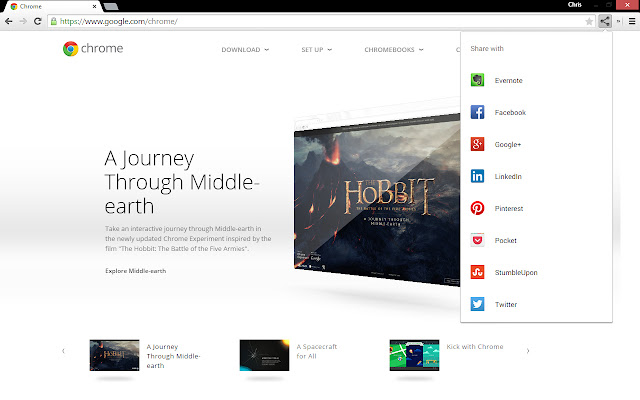Go to next carousel items
640x400 pixels.
pyautogui.click(x=528, y=351)
